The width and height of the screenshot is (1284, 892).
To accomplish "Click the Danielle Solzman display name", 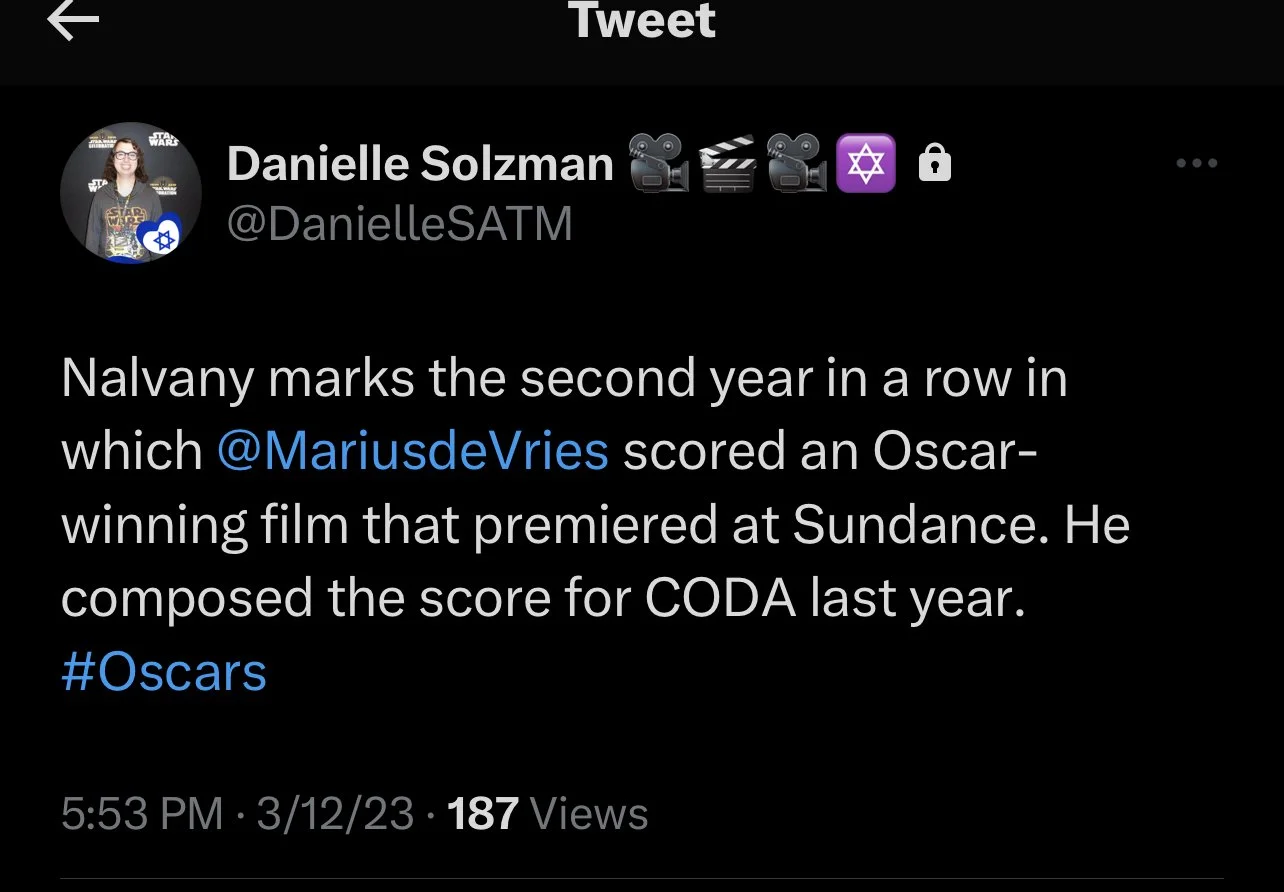I will (420, 164).
